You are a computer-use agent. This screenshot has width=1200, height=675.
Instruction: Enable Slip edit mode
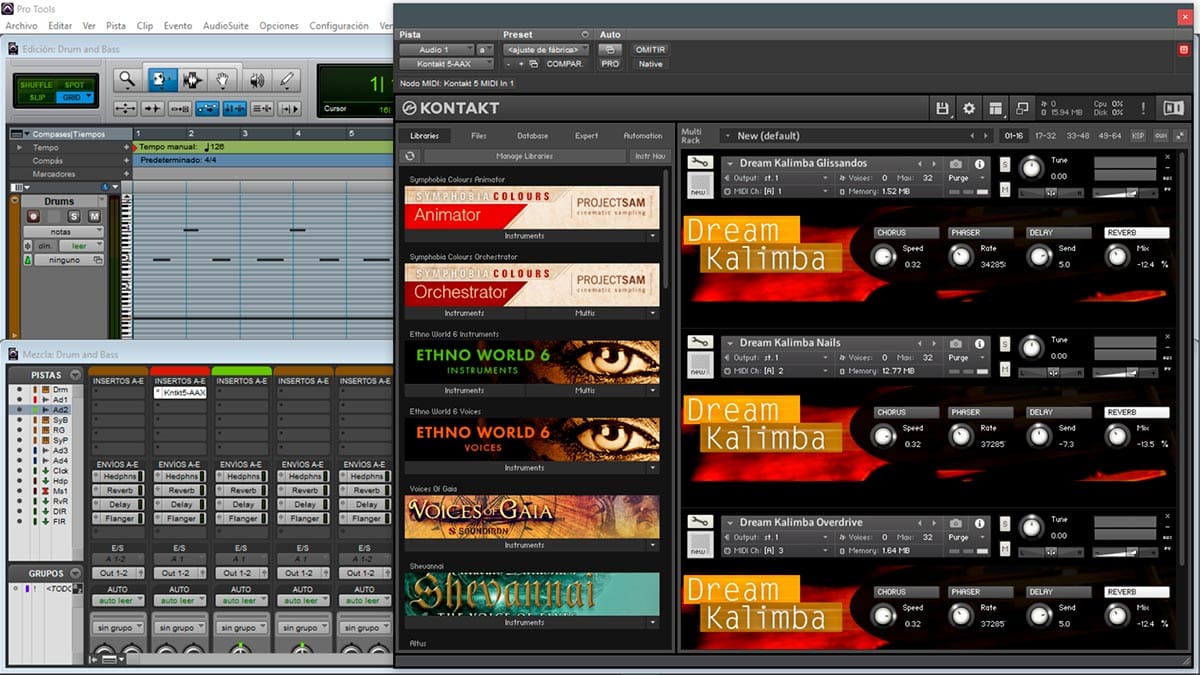tap(37, 97)
